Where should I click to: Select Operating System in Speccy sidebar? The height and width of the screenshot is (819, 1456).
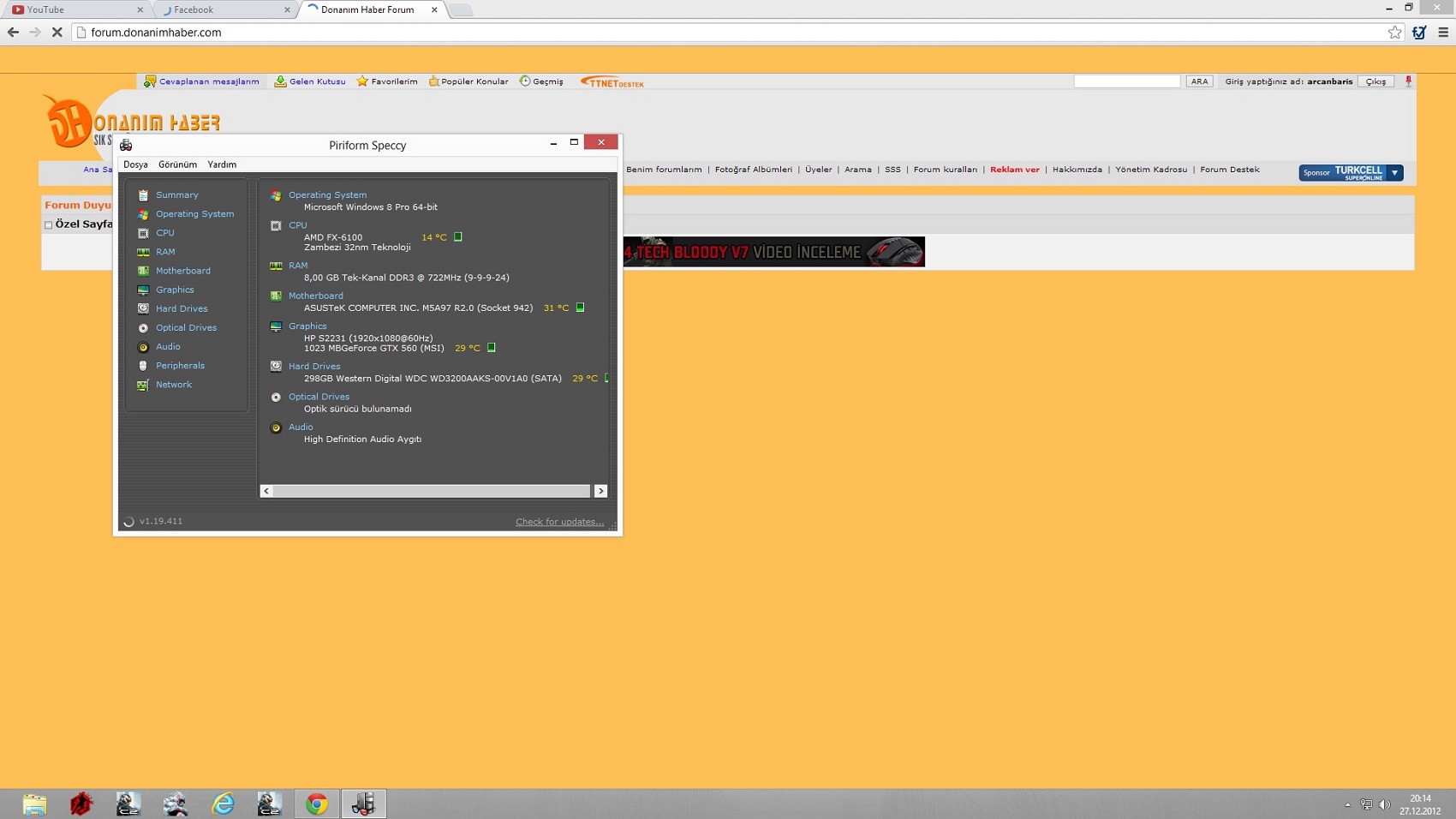(x=194, y=214)
